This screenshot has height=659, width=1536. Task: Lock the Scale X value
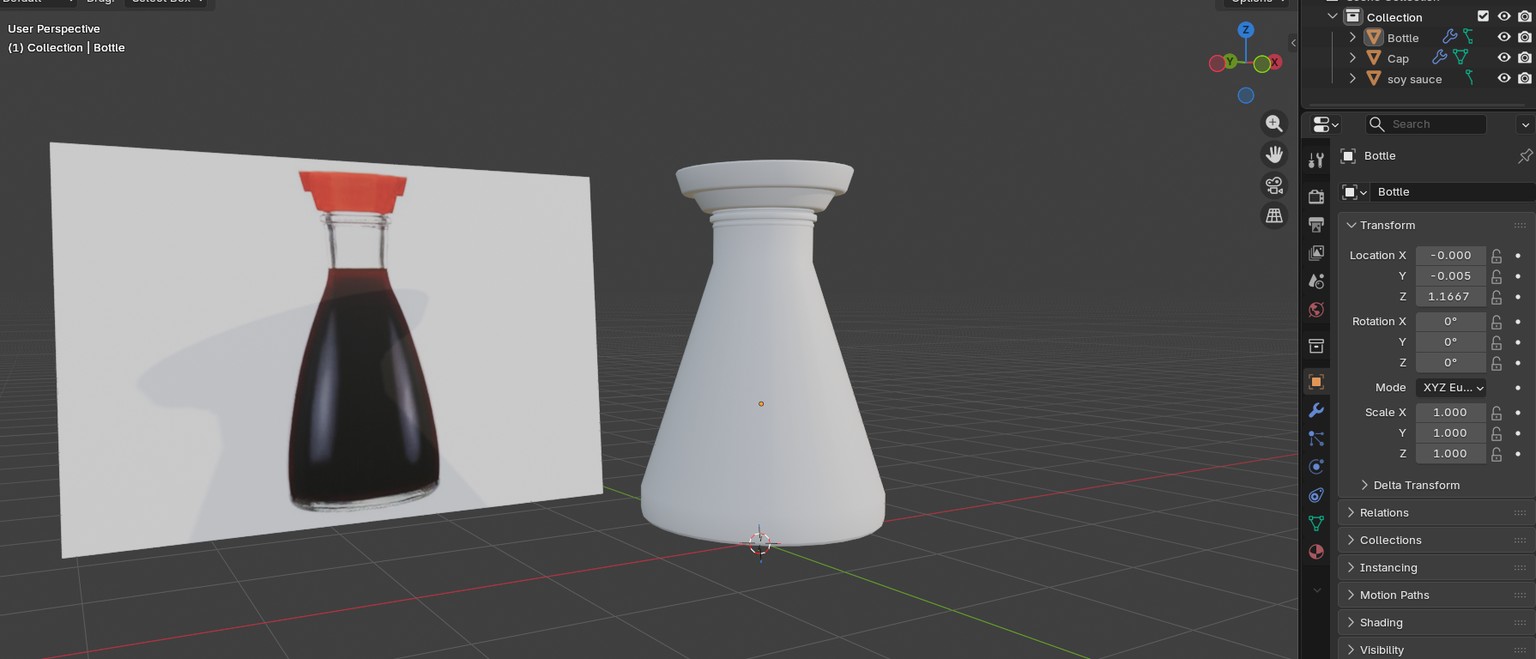(x=1497, y=413)
